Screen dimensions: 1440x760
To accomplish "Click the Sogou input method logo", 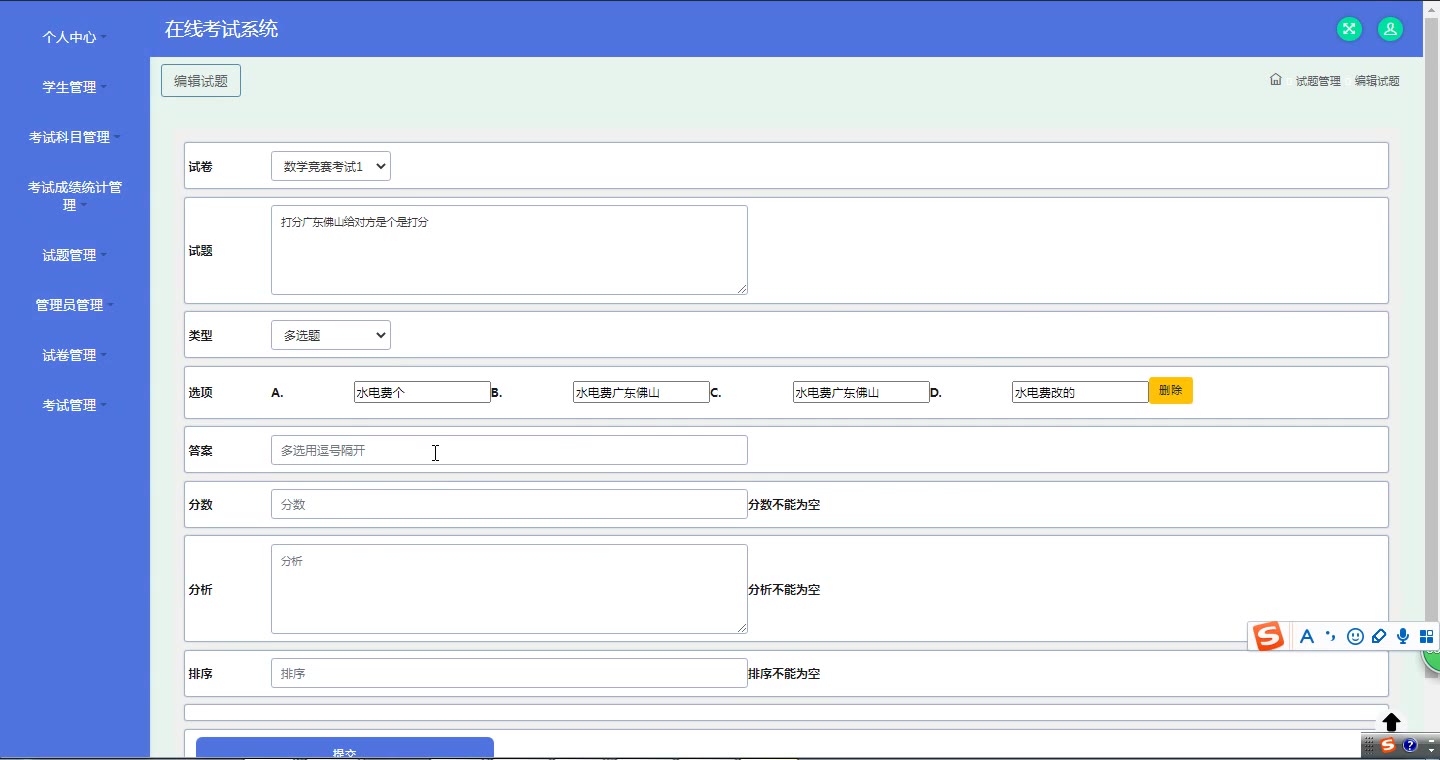I will click(x=1268, y=636).
